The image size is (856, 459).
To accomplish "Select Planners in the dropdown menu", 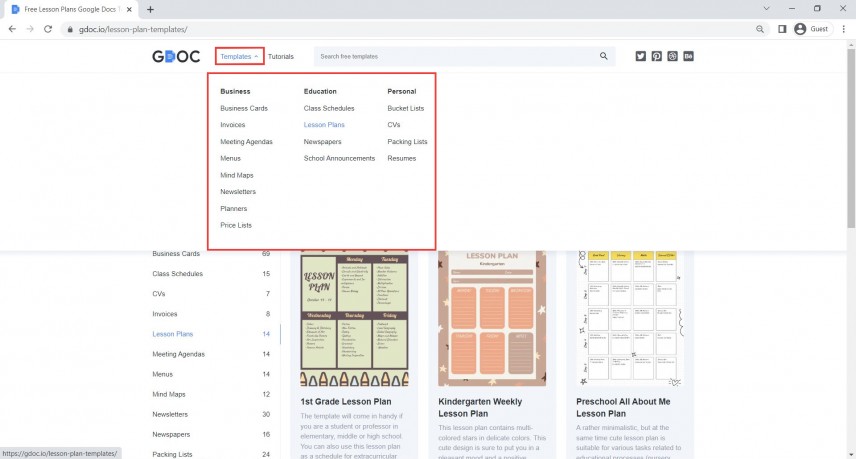I will click(x=234, y=208).
